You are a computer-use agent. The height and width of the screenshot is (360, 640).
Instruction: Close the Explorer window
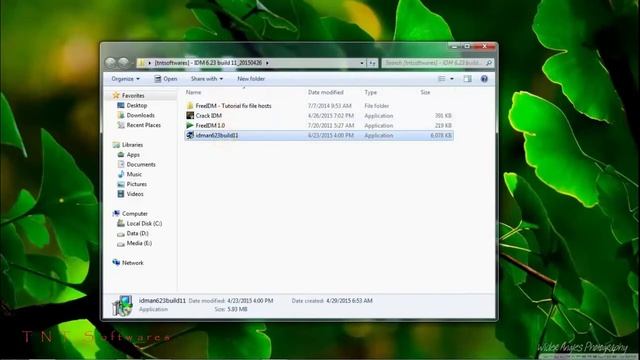[484, 46]
